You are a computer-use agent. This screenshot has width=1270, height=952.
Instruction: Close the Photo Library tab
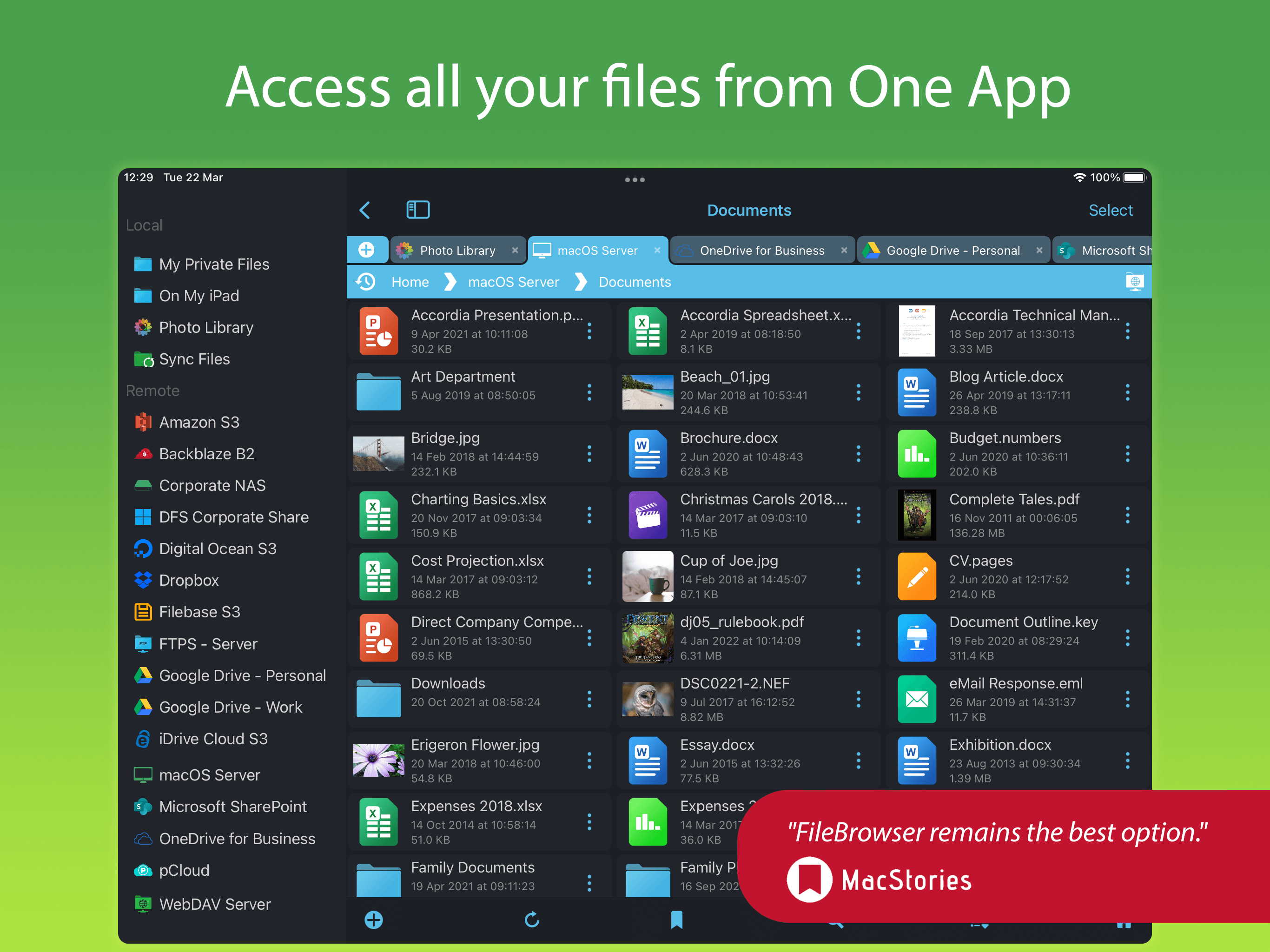[x=515, y=251]
